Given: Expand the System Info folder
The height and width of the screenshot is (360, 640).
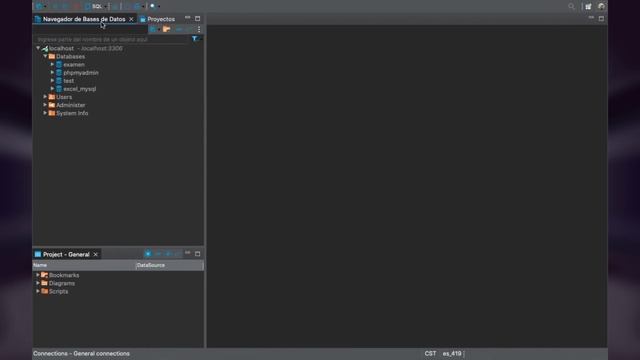Looking at the screenshot, I should (x=45, y=113).
